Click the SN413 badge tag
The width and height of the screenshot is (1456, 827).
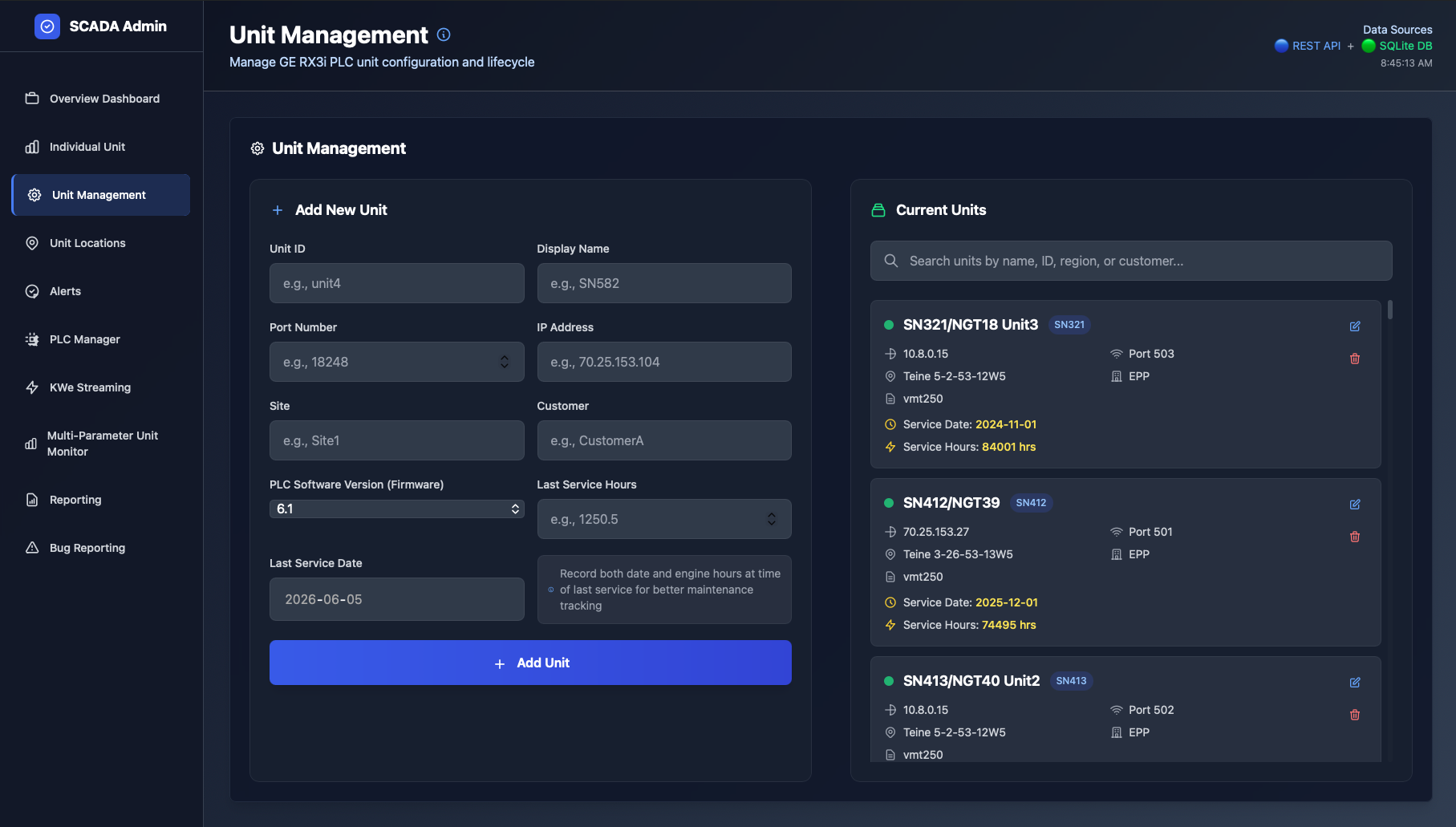tap(1071, 681)
